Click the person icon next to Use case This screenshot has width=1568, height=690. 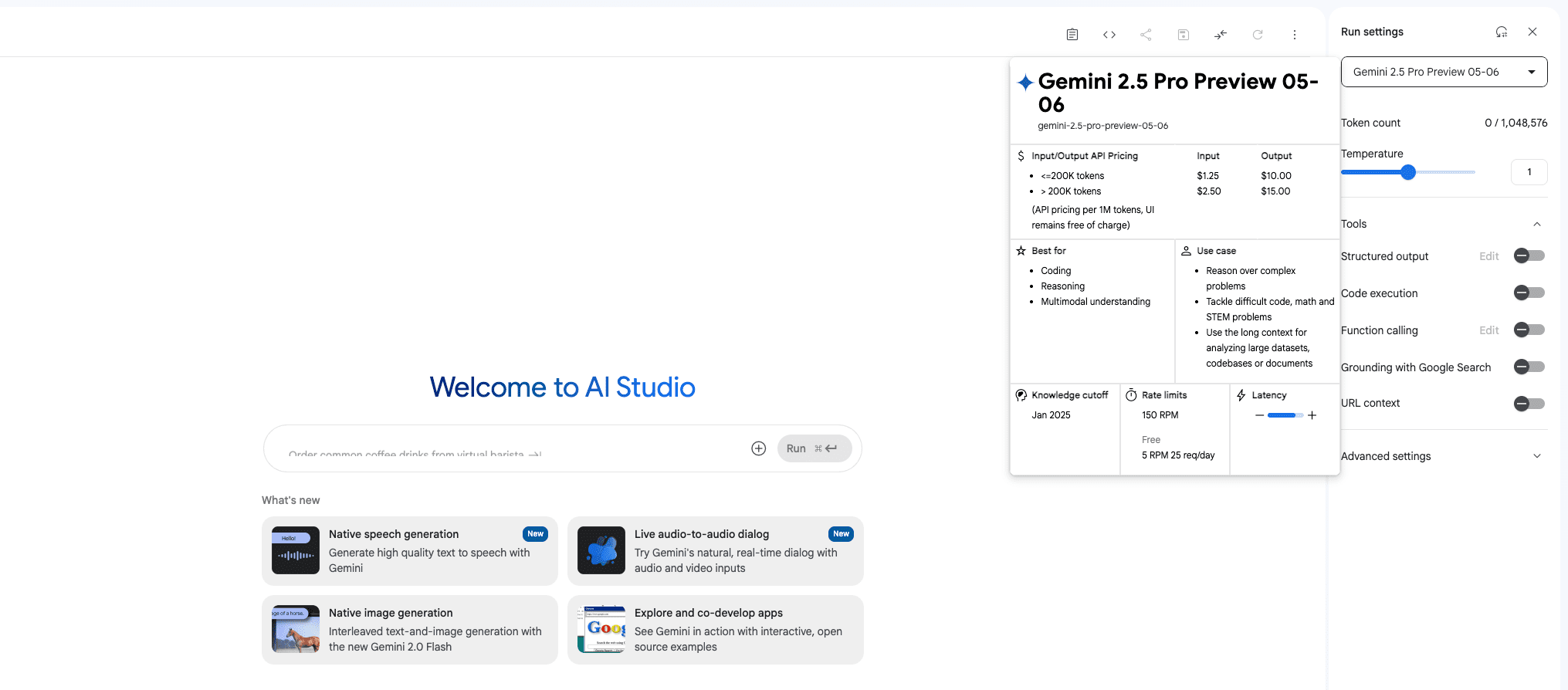(x=1187, y=251)
